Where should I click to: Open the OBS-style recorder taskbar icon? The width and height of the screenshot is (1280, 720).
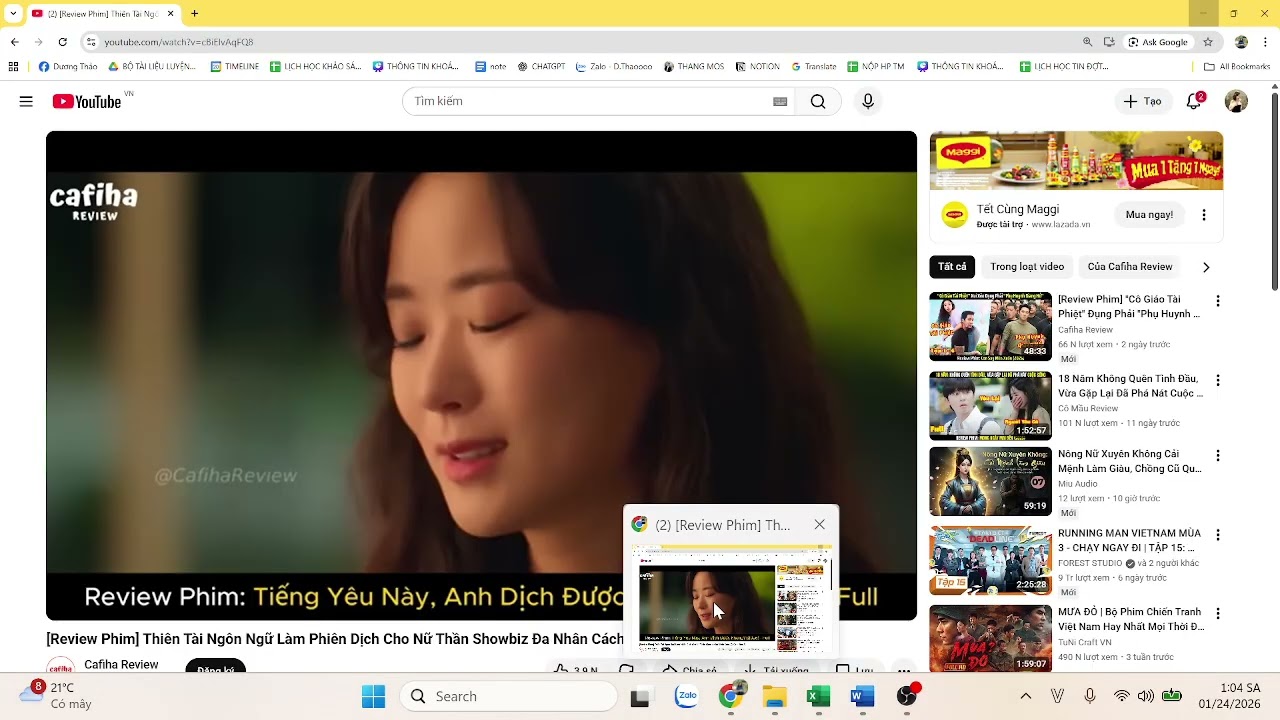[x=907, y=697]
